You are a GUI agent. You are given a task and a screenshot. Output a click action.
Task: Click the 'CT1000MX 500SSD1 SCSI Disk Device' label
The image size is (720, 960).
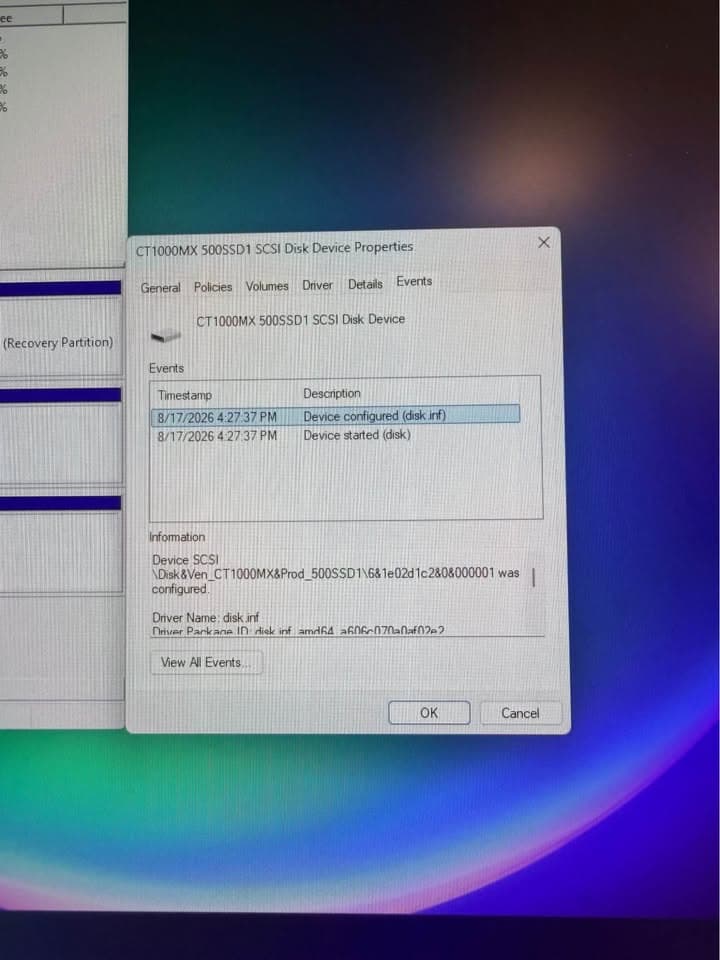tap(301, 320)
